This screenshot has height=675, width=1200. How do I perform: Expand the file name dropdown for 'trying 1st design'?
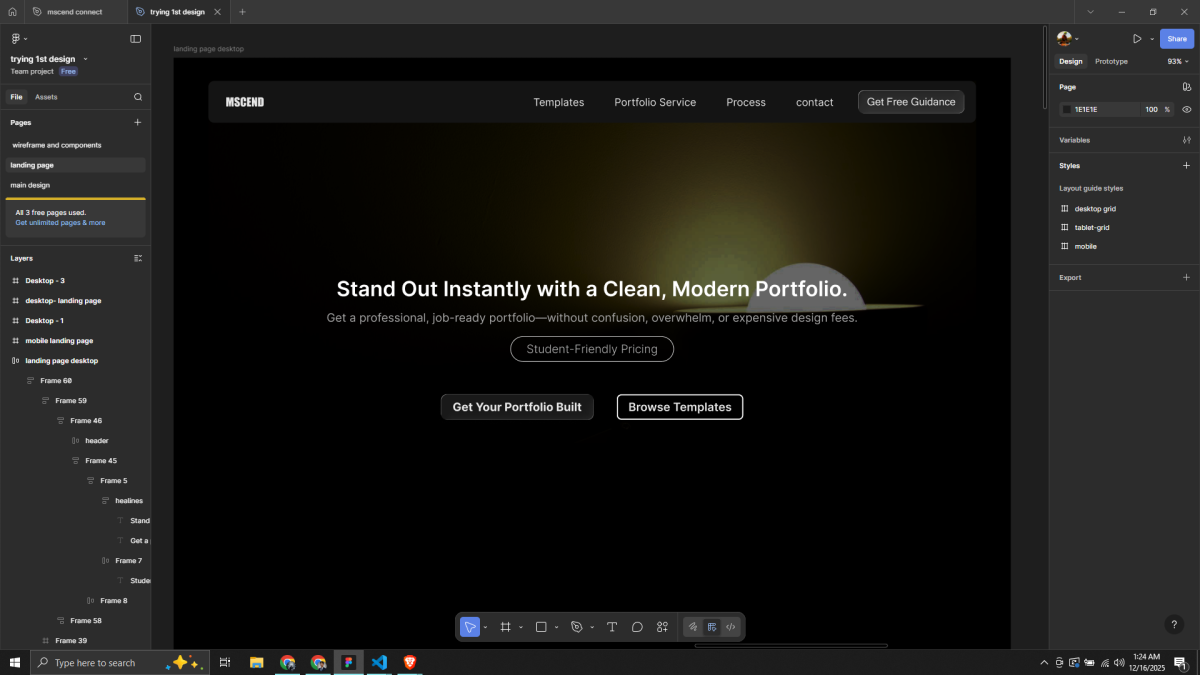pos(86,59)
